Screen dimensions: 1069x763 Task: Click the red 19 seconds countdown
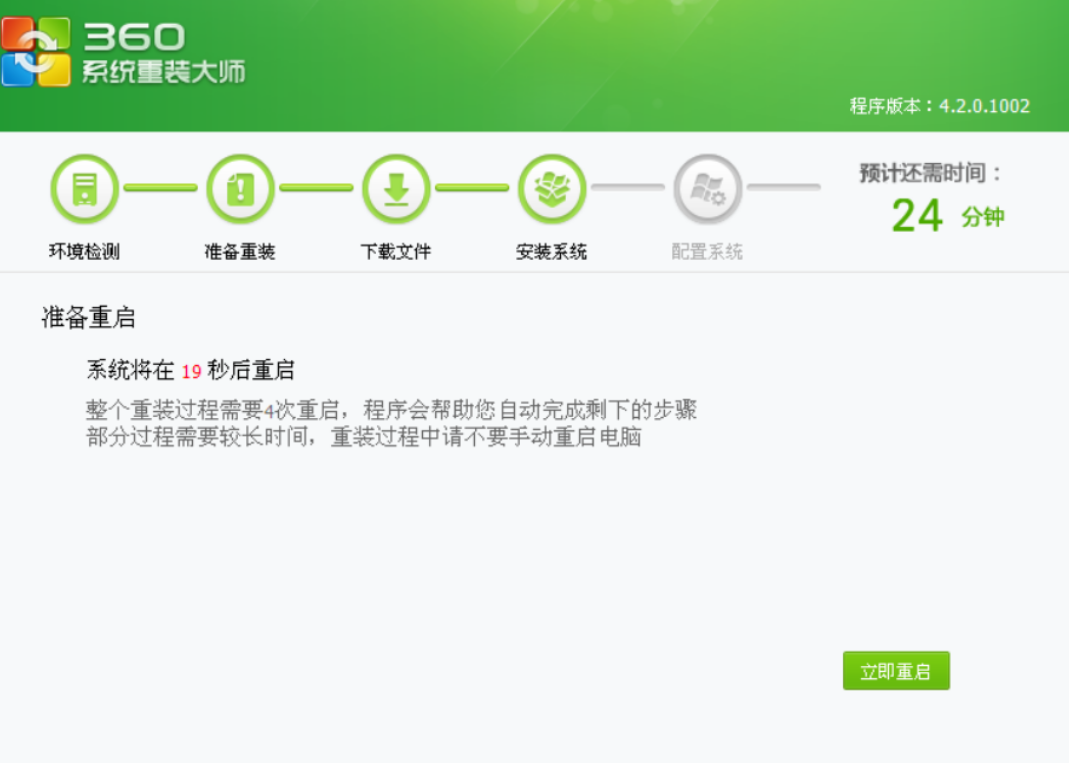191,372
